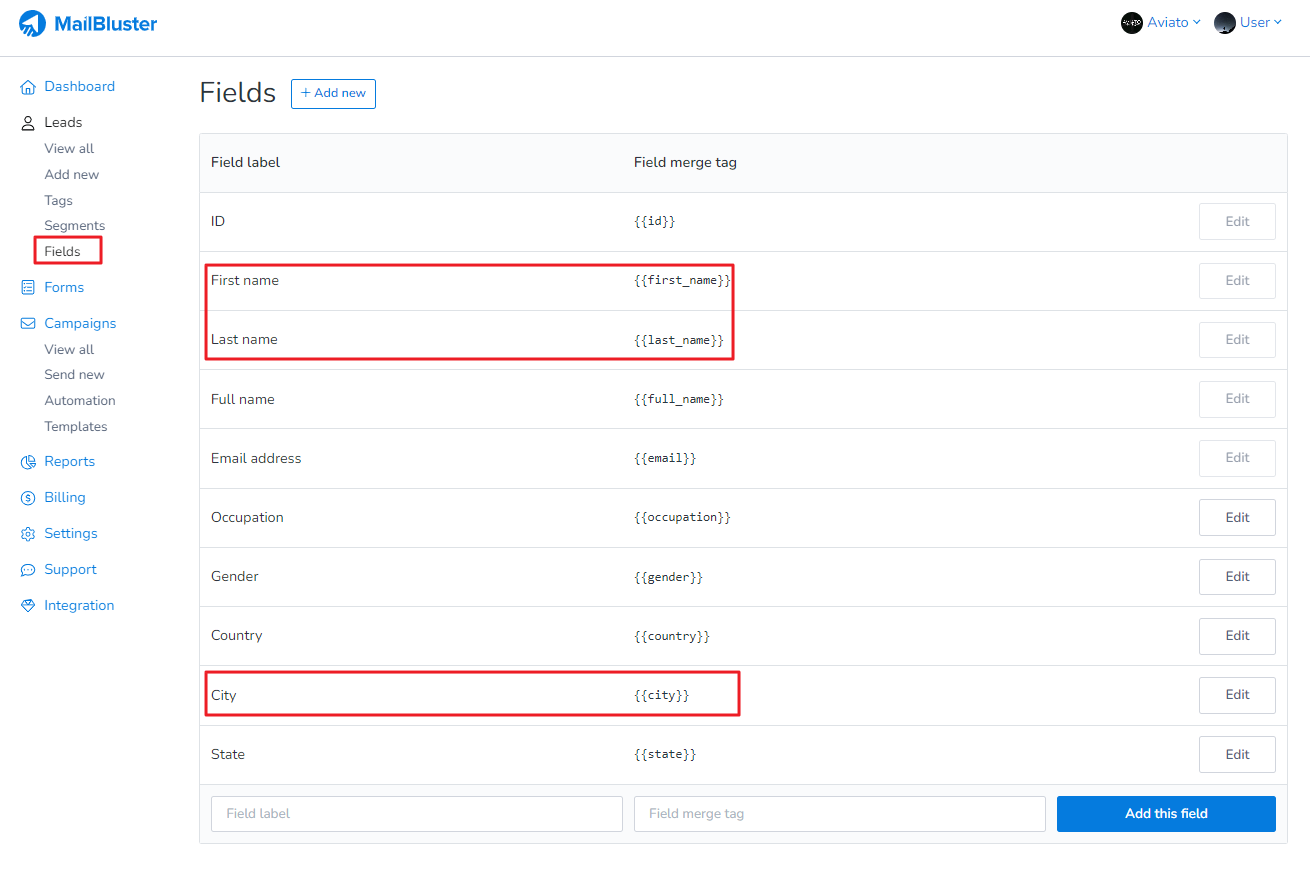Click the Billing dollar icon
1310x869 pixels.
coord(28,498)
